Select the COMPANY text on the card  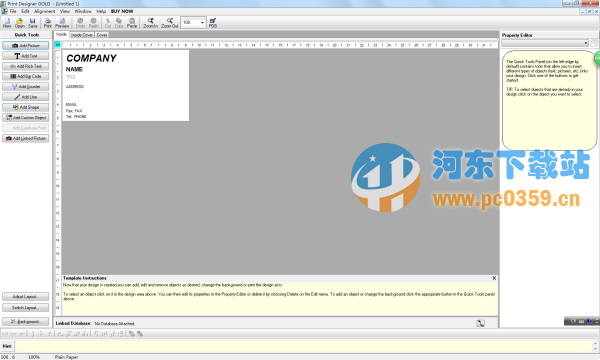[91, 58]
